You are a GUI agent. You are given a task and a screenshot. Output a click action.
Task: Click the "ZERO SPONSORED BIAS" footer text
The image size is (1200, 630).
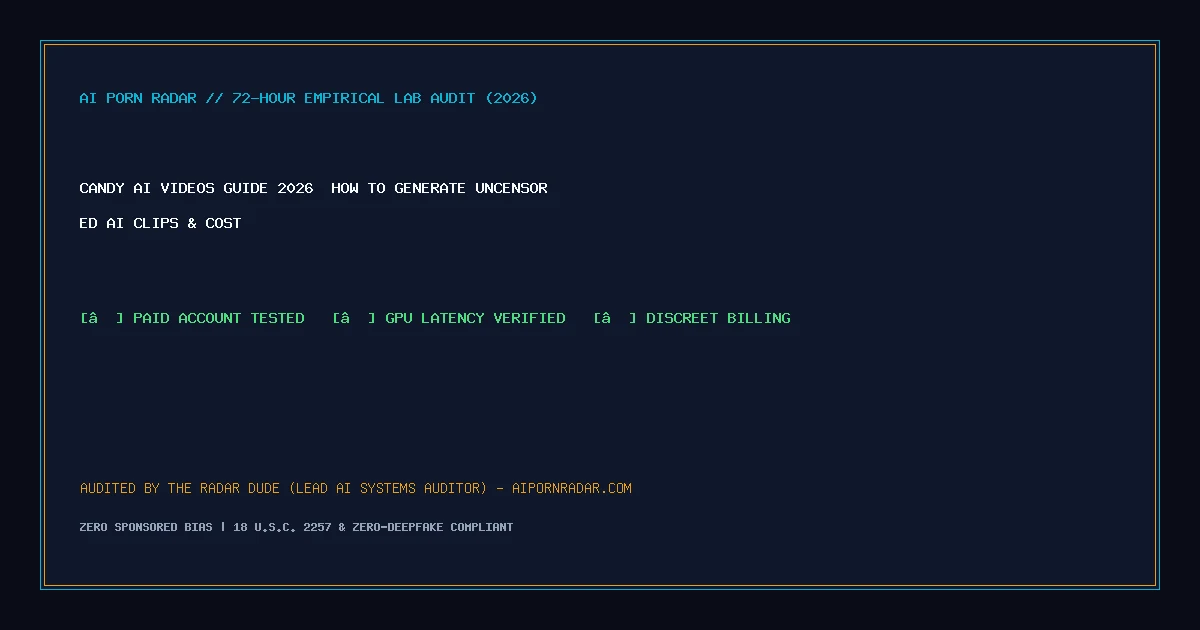[x=146, y=527]
